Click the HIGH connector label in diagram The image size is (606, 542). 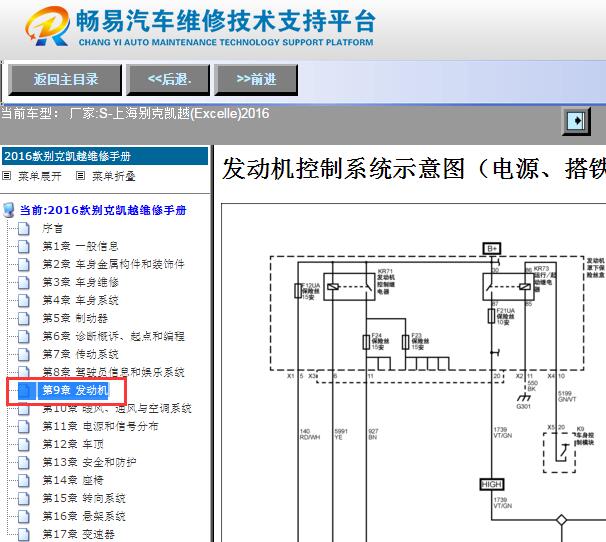(x=492, y=484)
